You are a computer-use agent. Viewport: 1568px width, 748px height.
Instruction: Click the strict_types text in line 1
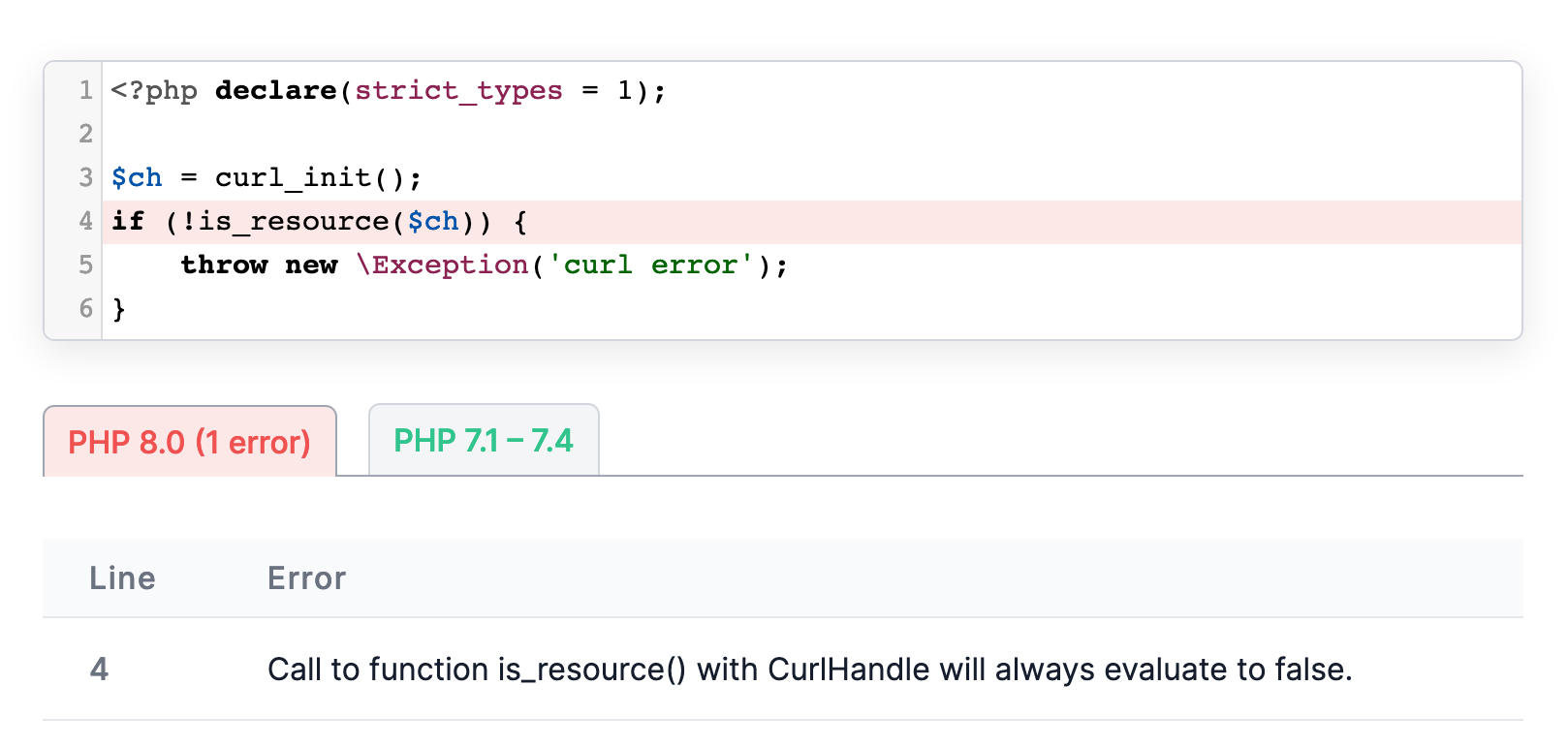coord(458,91)
